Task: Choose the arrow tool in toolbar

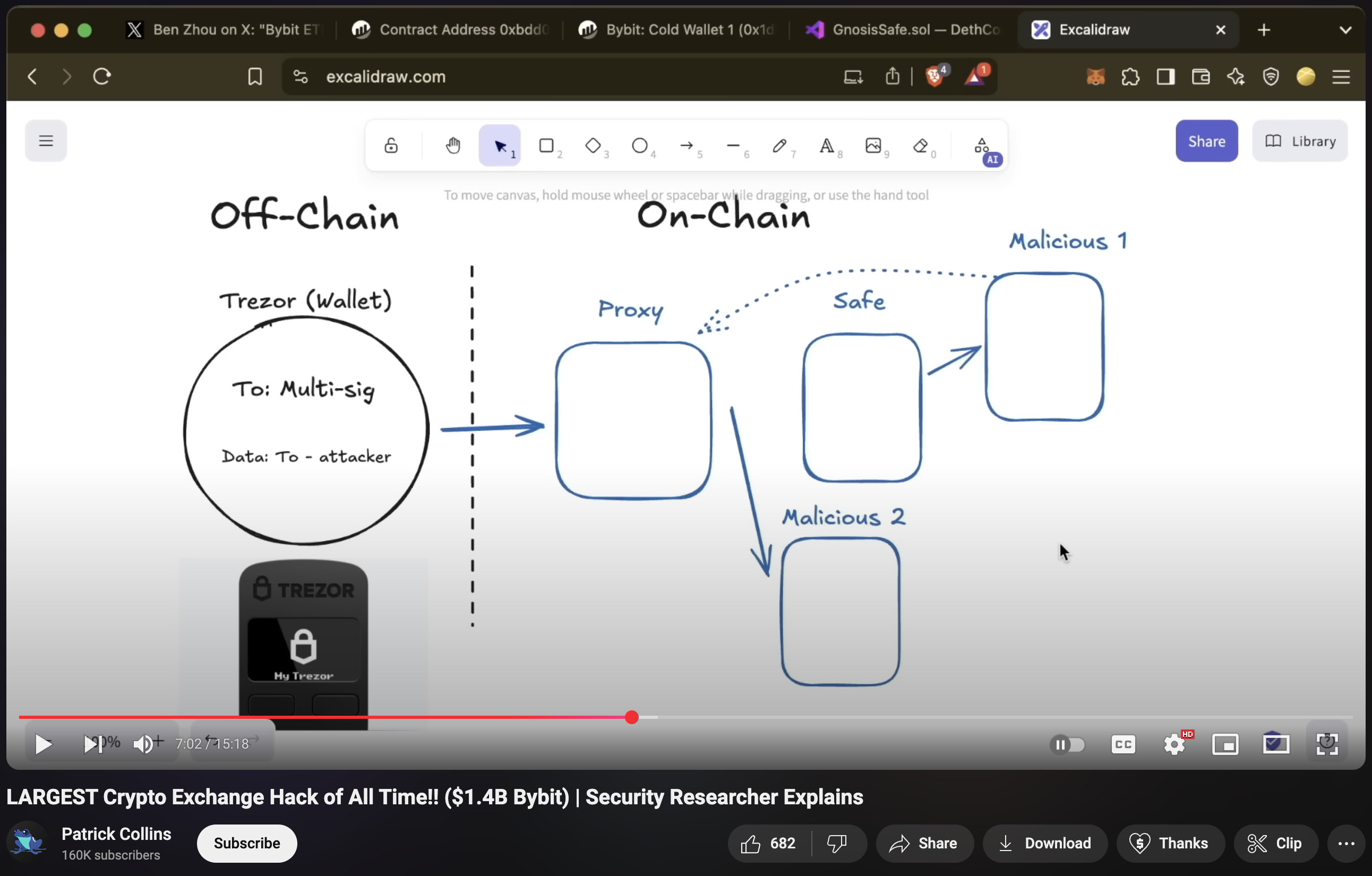Action: [687, 146]
